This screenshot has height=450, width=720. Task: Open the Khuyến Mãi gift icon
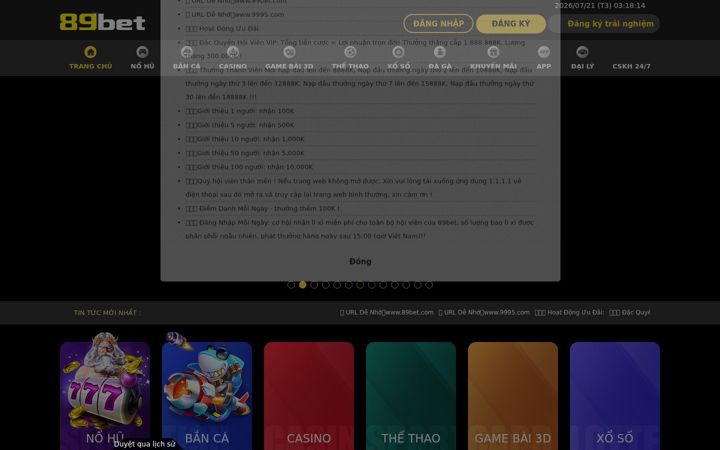tap(493, 52)
